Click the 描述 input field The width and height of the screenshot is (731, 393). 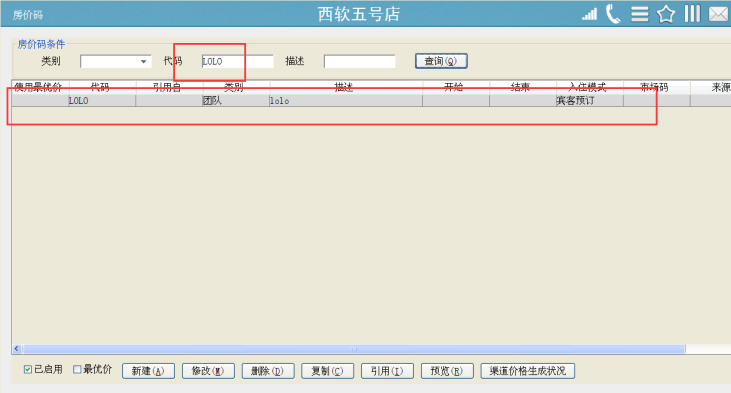tap(359, 62)
